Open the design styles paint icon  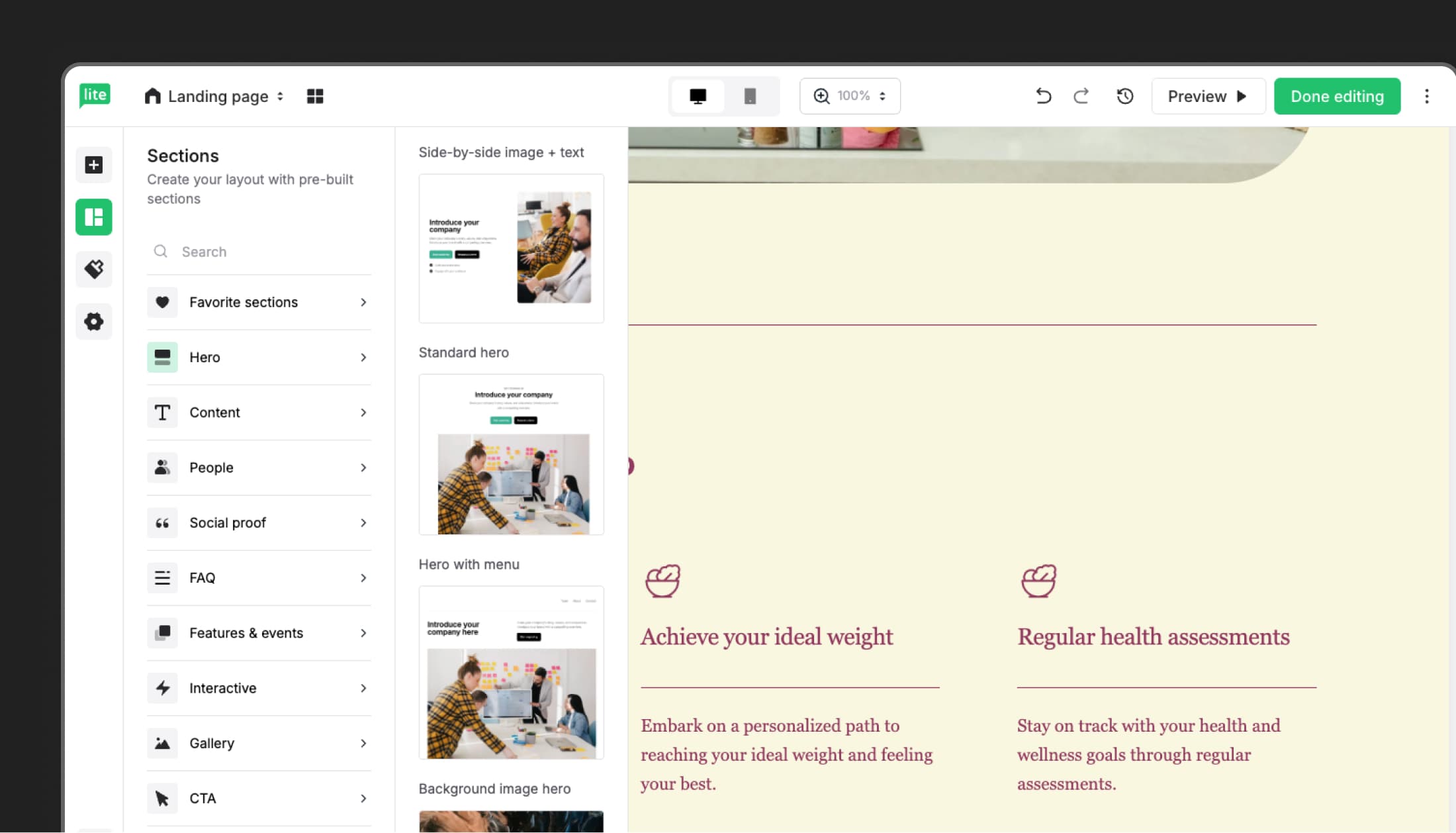coord(94,269)
